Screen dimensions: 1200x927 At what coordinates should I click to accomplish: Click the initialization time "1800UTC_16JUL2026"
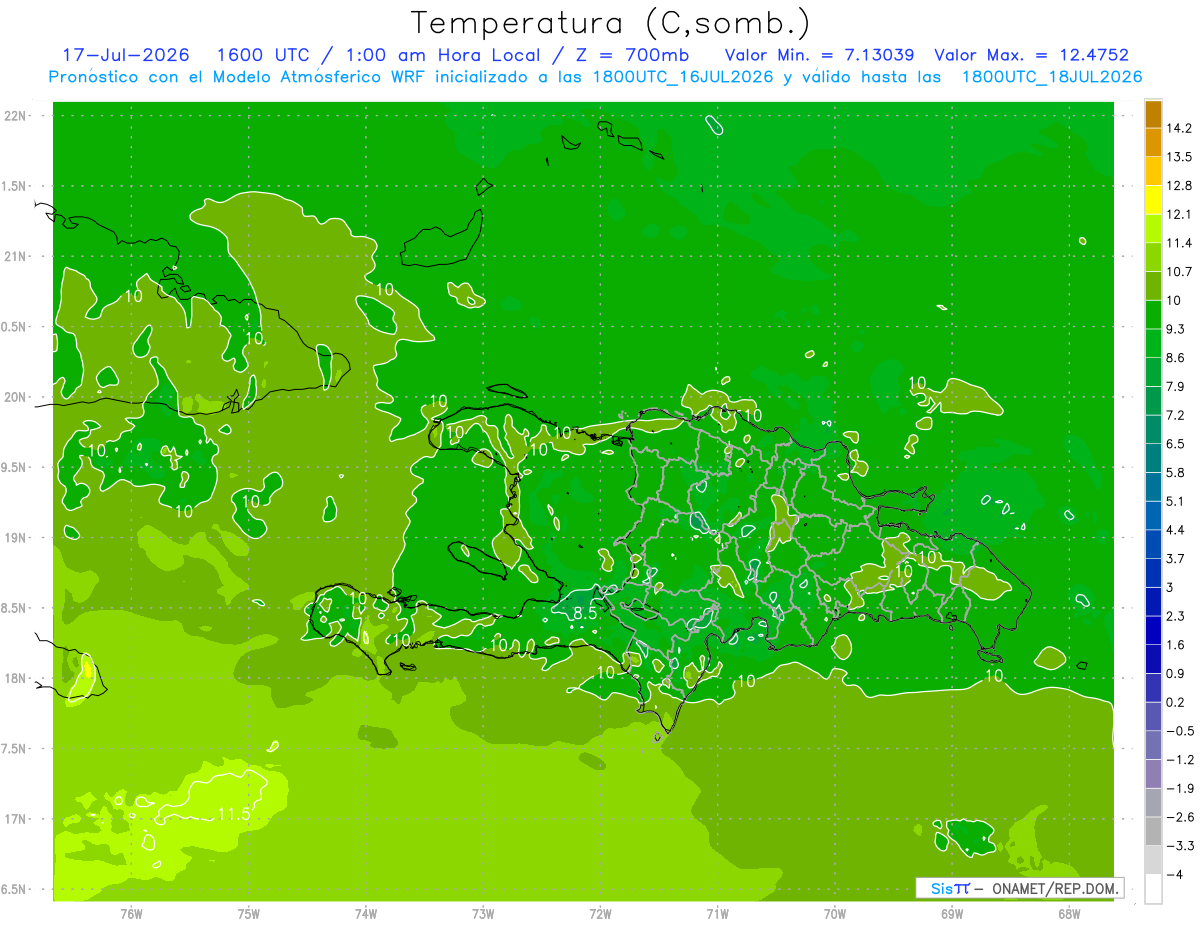tap(682, 77)
